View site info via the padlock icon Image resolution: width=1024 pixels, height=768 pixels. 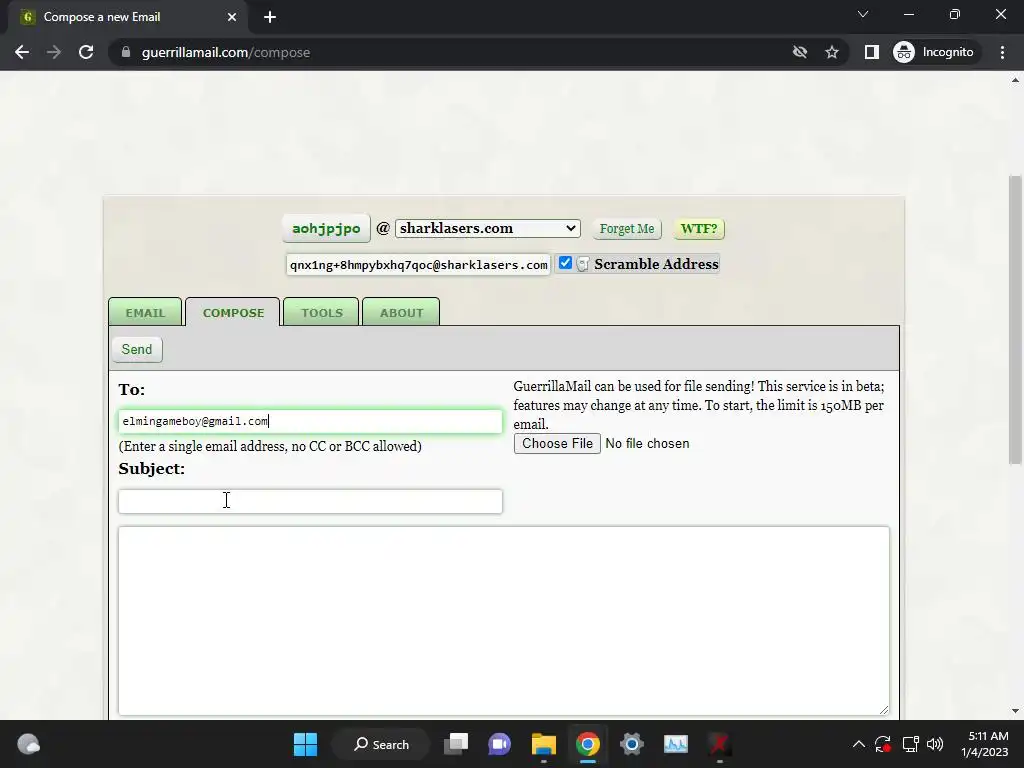(126, 52)
